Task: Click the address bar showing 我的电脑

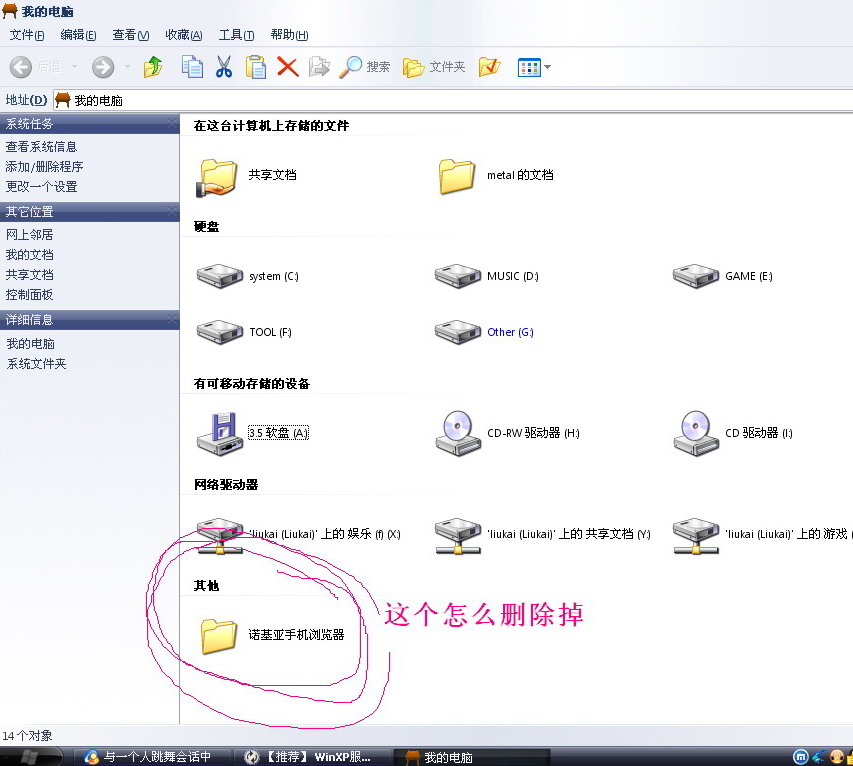Action: pos(453,100)
